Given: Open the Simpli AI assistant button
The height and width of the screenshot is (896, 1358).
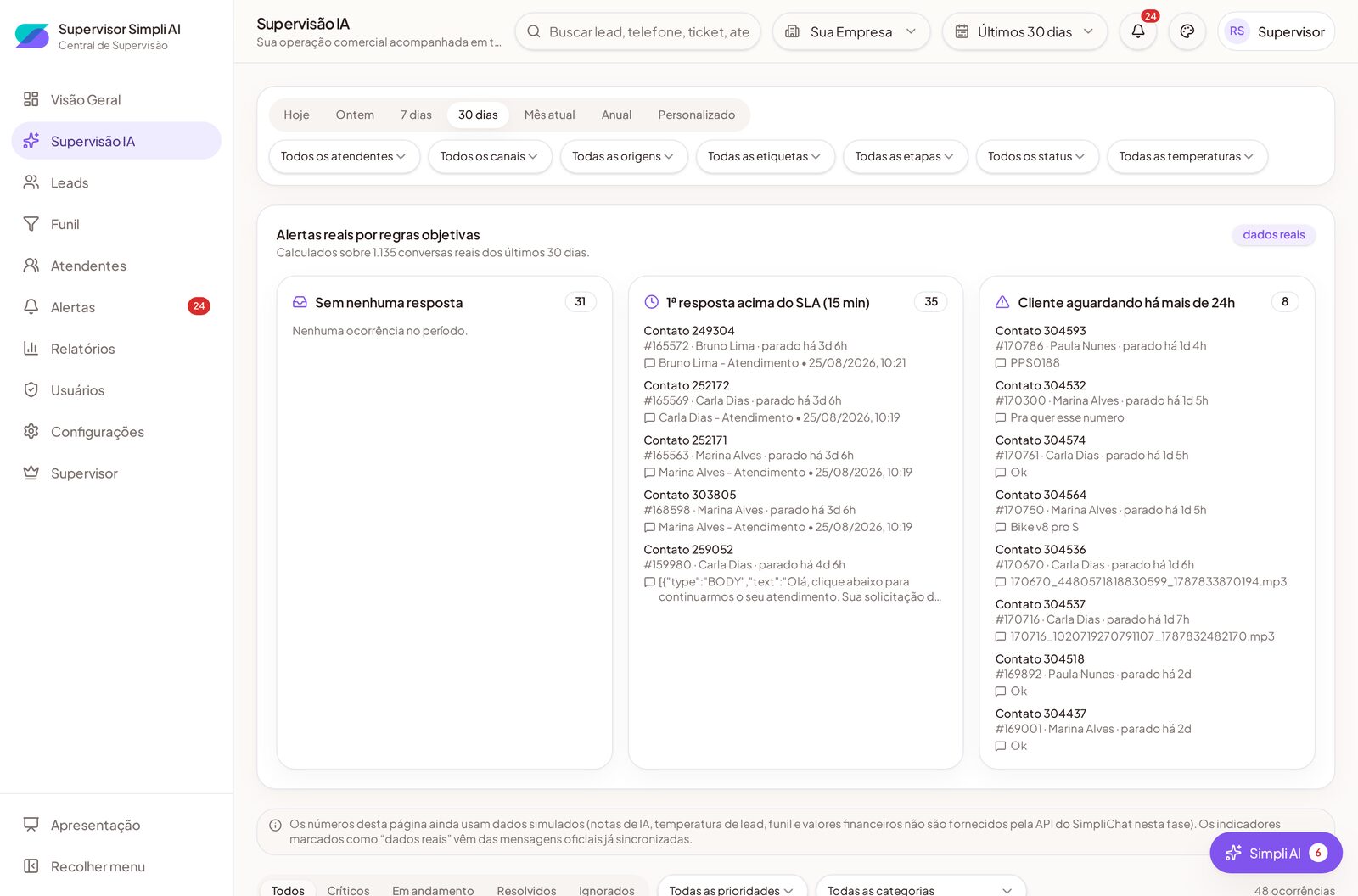Looking at the screenshot, I should (1276, 853).
